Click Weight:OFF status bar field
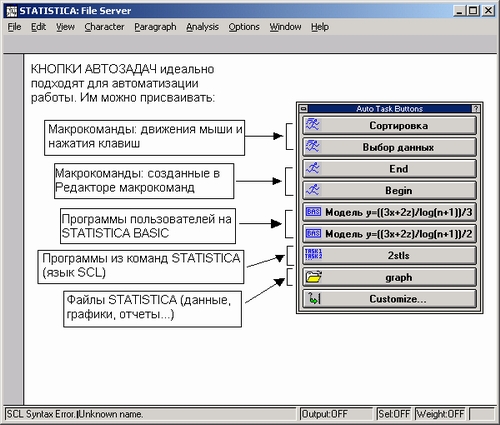This screenshot has height=425, width=500. [441, 414]
